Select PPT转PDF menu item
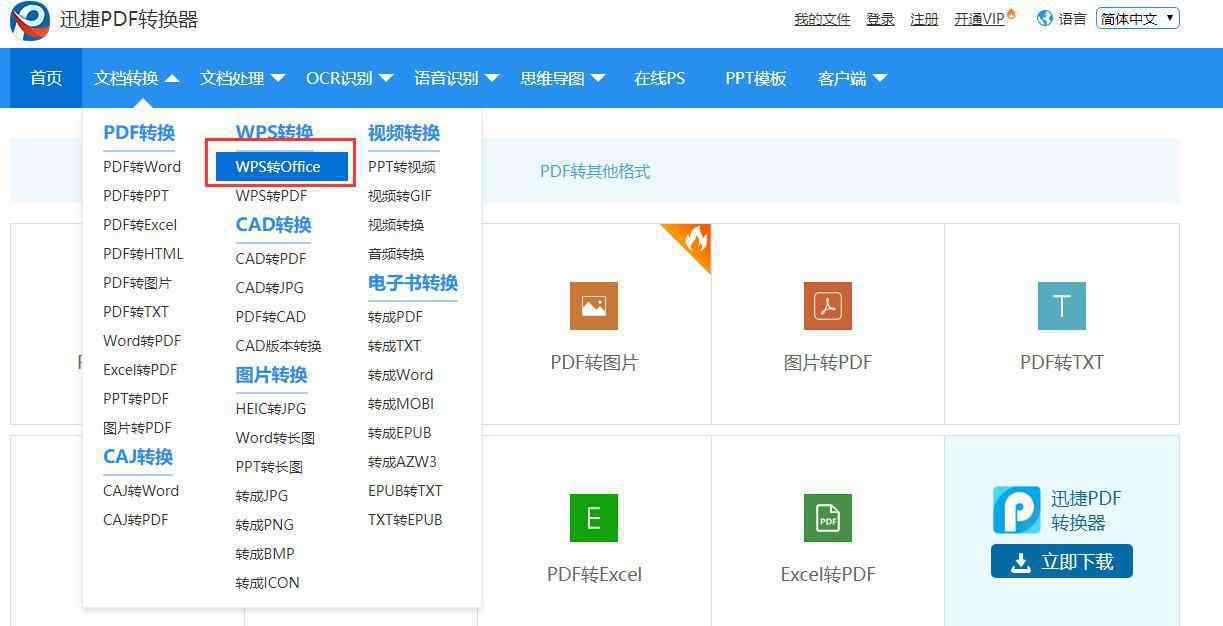This screenshot has height=626, width=1223. coord(136,398)
